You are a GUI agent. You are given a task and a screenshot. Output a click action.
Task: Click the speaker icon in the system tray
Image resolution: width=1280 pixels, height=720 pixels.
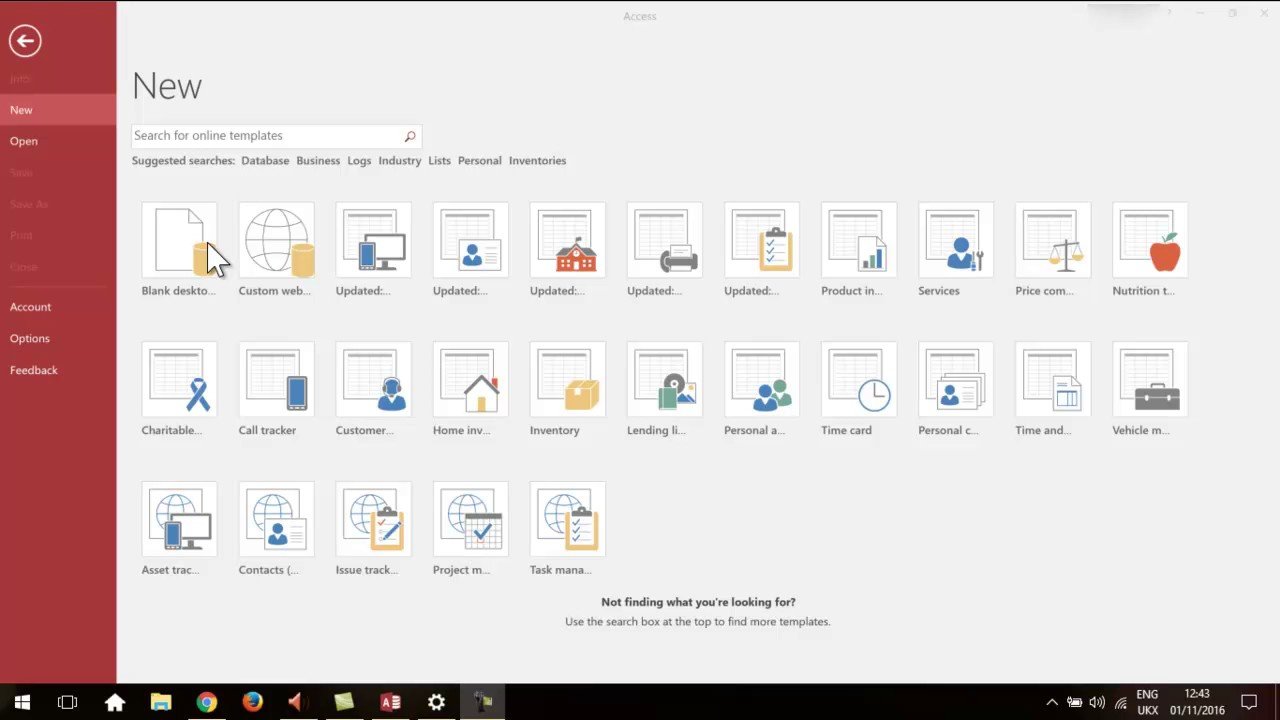click(1097, 702)
